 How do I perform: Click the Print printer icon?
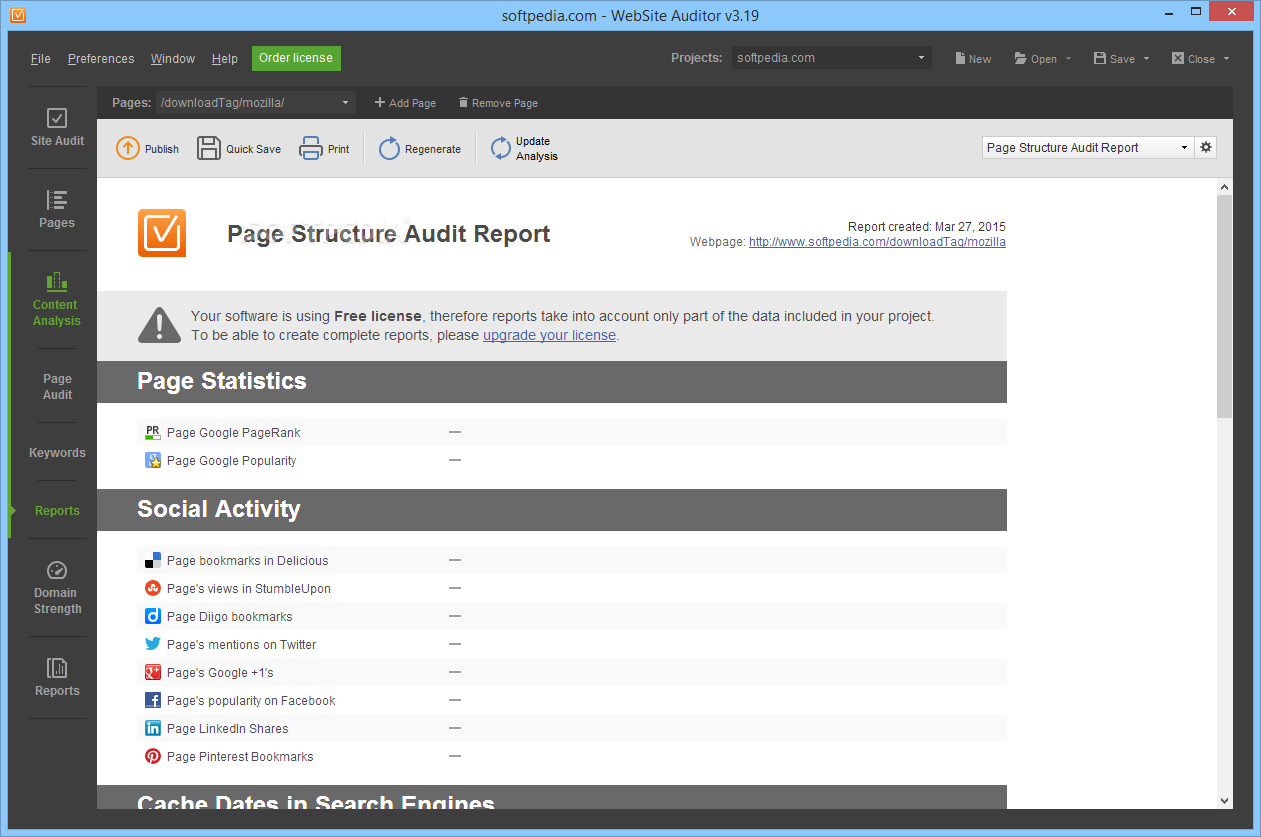click(x=311, y=148)
